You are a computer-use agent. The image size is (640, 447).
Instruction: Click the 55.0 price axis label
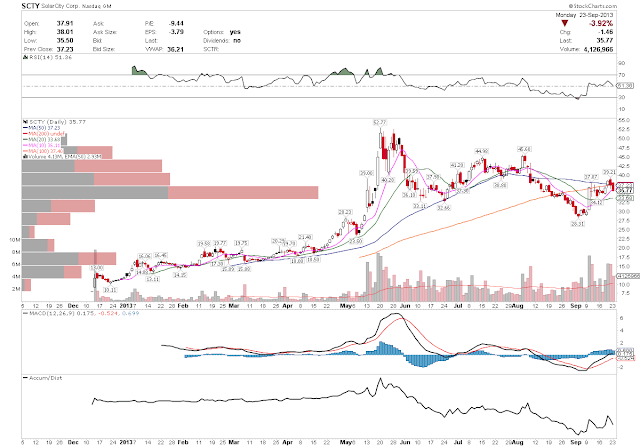pos(624,120)
